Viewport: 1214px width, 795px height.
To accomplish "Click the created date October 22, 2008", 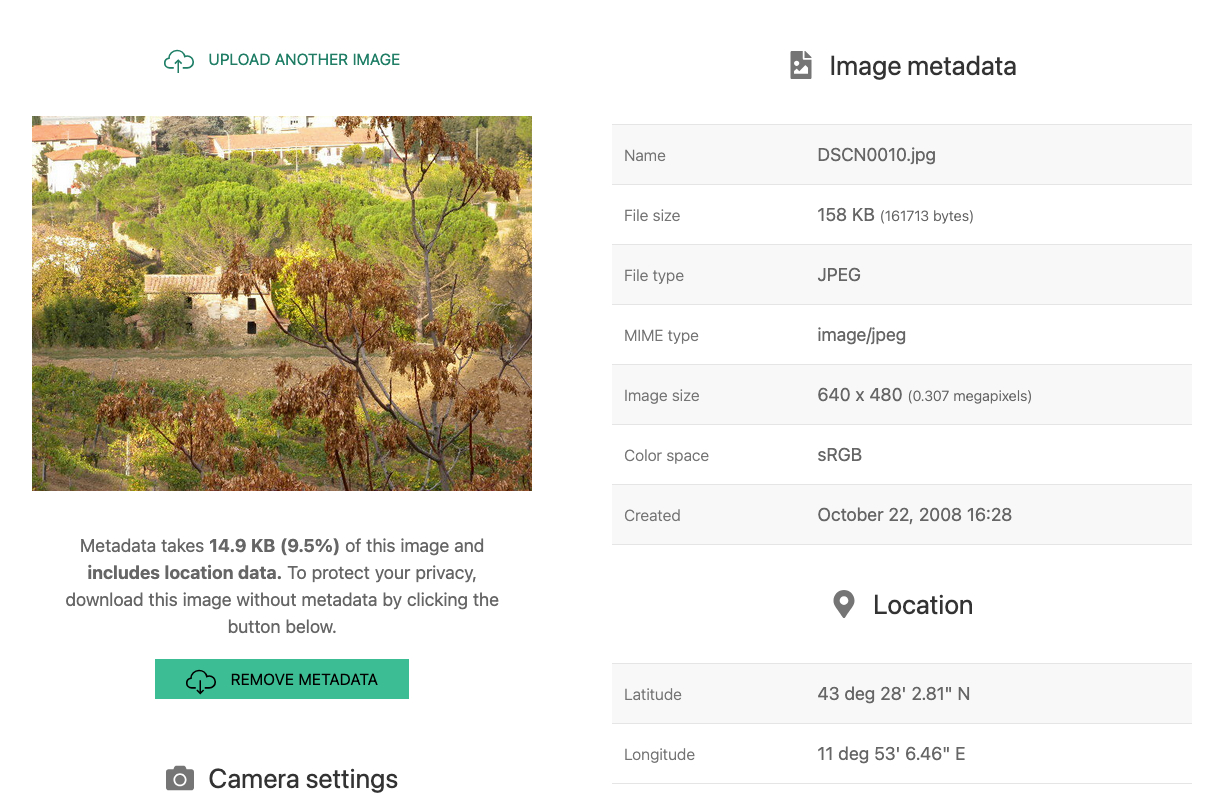I will point(914,515).
